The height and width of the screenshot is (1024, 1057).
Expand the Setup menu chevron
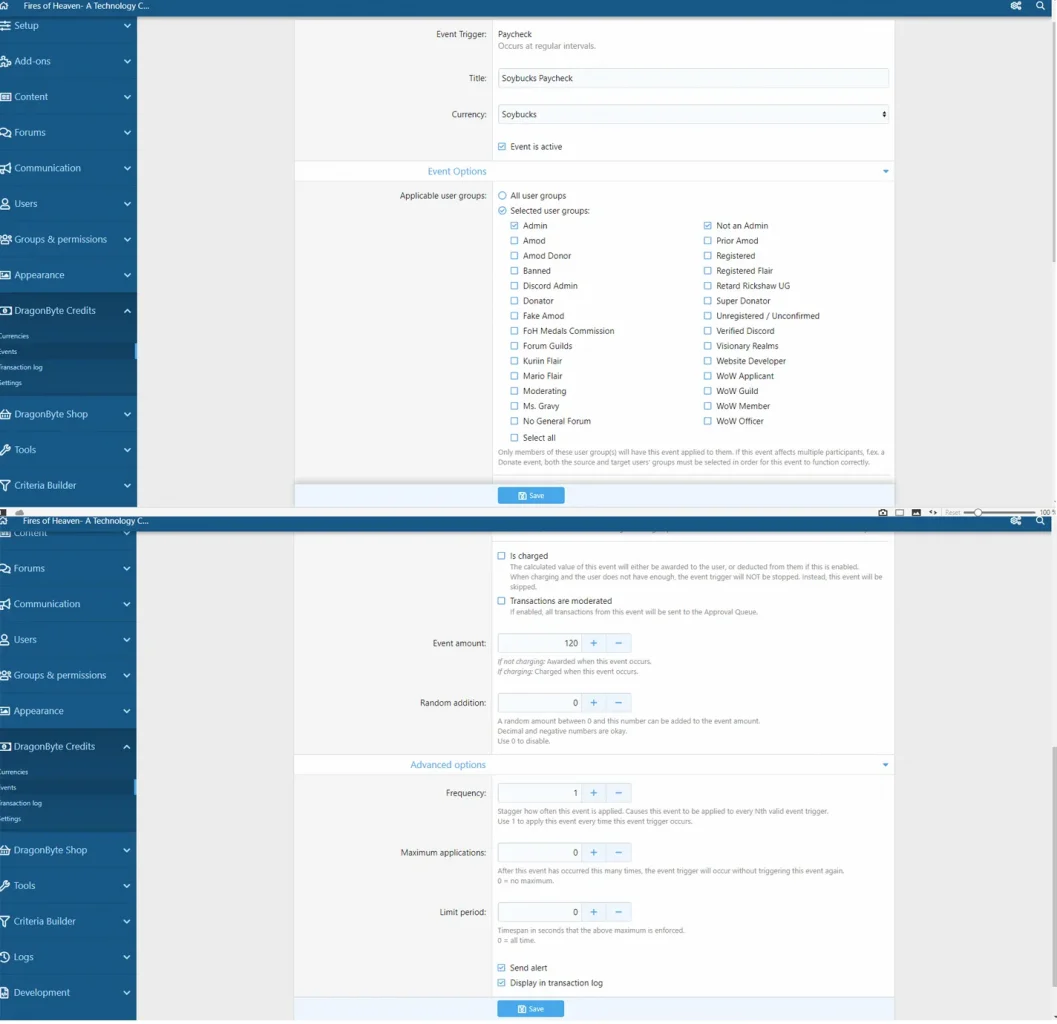[127, 26]
